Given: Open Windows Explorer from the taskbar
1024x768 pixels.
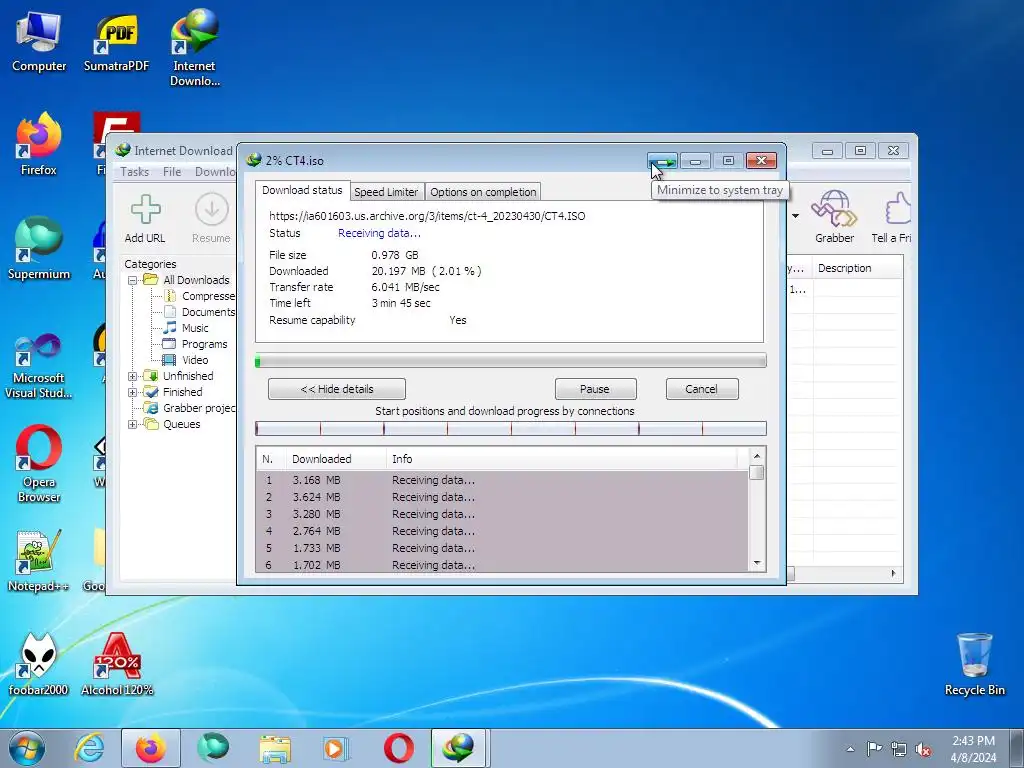Looking at the screenshot, I should 275,748.
